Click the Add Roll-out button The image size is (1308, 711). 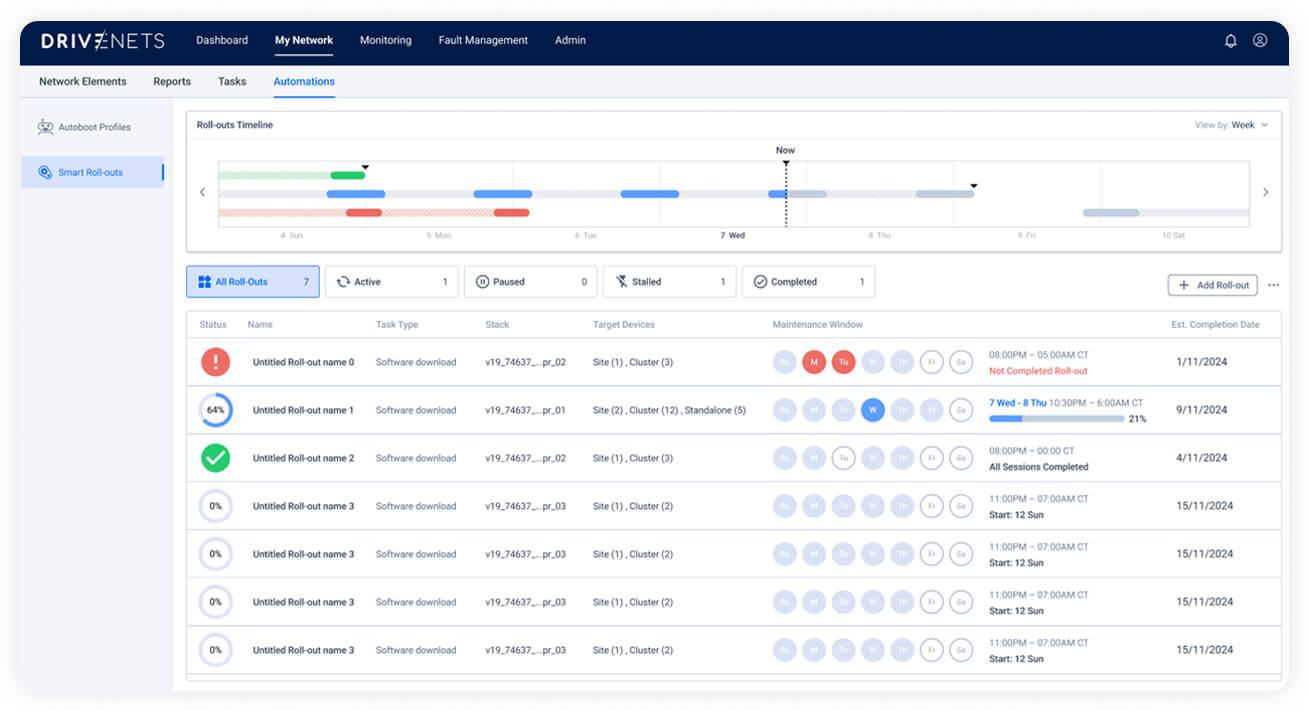click(1212, 285)
